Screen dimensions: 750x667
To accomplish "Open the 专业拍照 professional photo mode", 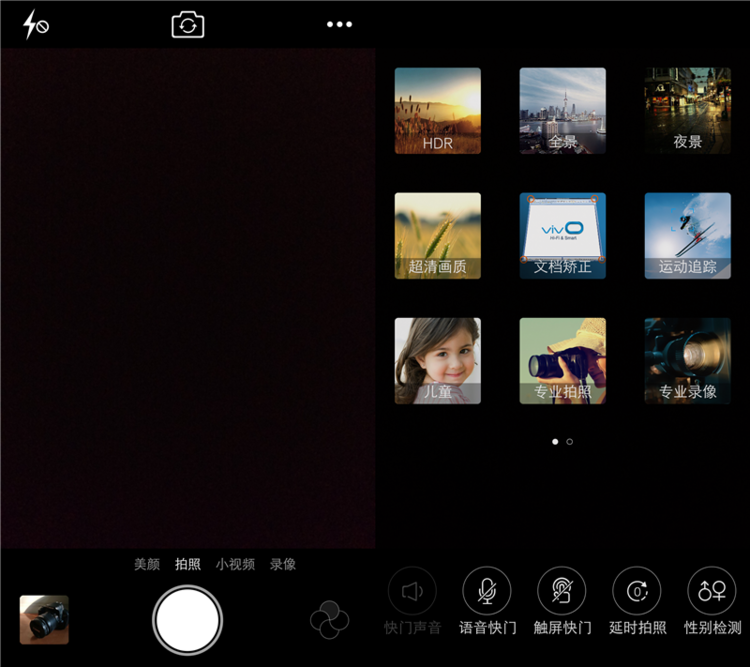I will point(562,361).
